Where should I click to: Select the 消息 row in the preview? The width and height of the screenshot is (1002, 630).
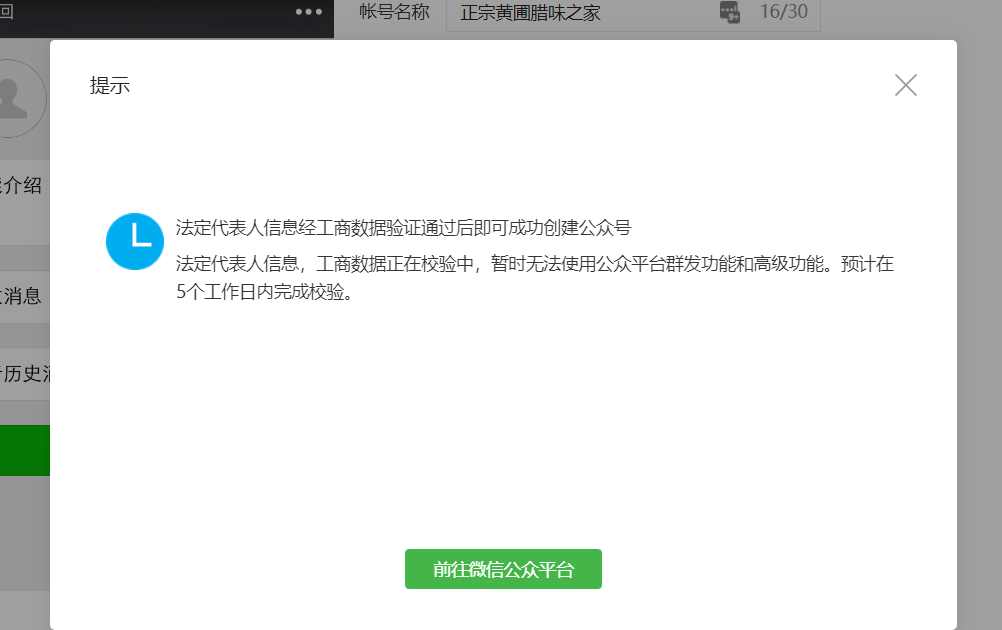[x=24, y=296]
